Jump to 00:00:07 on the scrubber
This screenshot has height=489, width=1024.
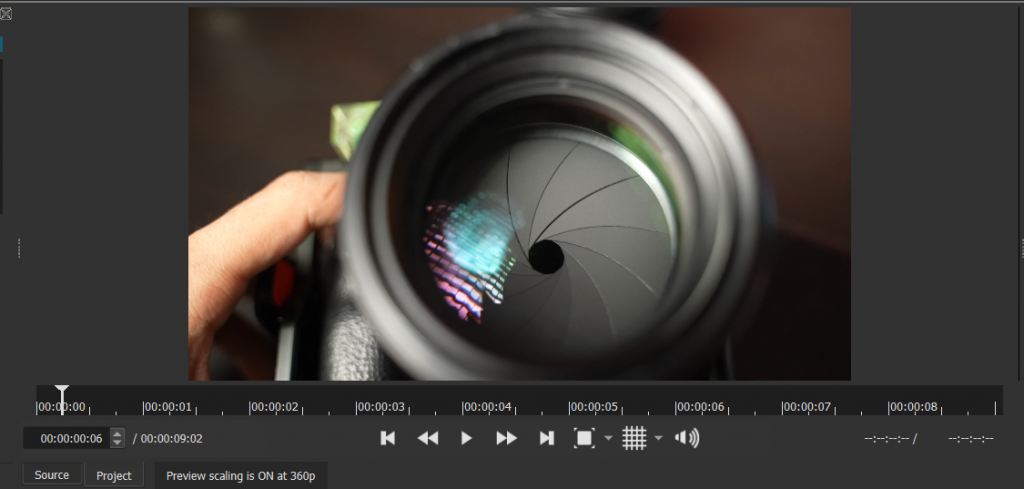(807, 407)
